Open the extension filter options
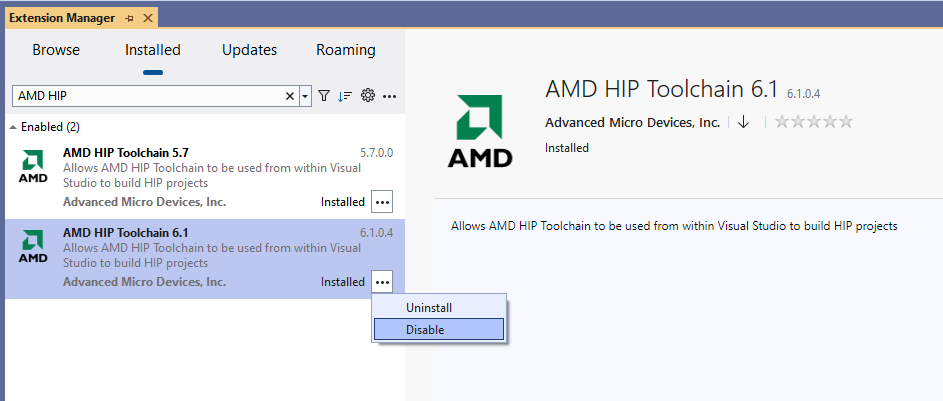The image size is (943, 401). tap(323, 96)
